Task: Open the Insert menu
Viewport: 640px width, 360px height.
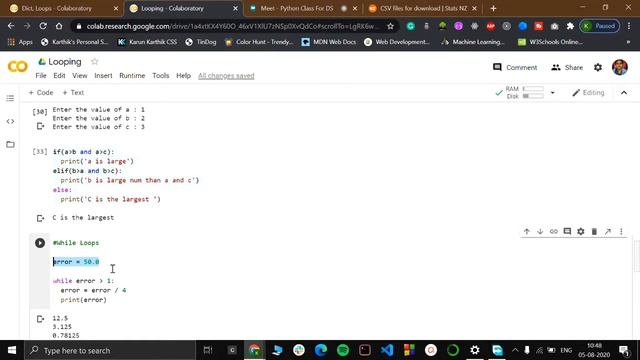Action: (103, 76)
